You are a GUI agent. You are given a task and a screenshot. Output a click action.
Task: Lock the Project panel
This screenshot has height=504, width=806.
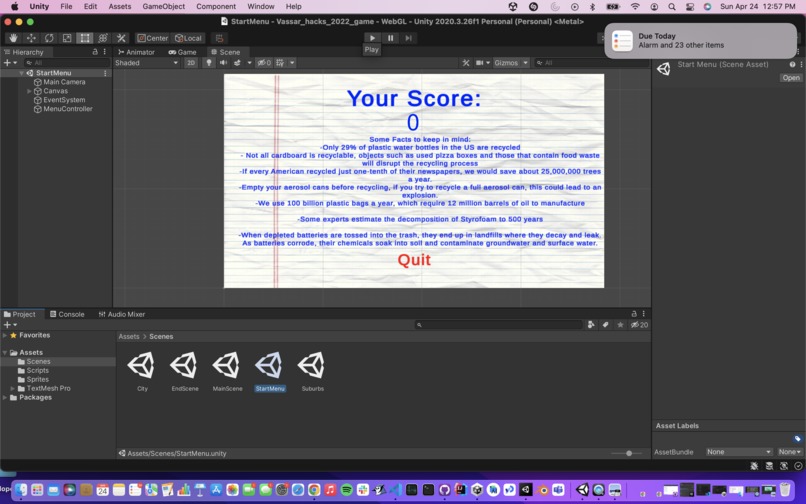(x=634, y=314)
